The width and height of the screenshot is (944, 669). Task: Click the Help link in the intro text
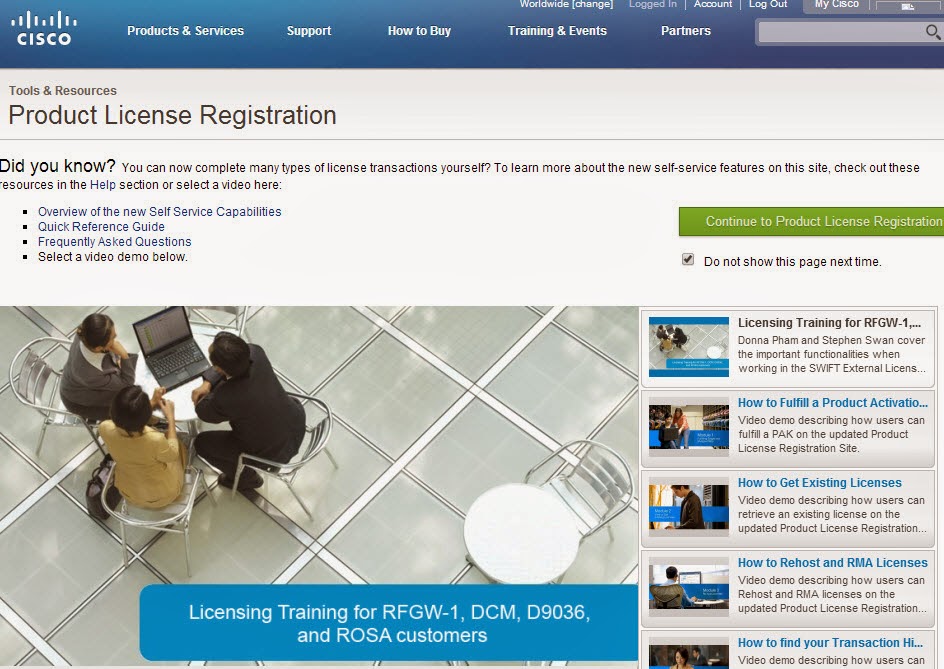pos(102,185)
